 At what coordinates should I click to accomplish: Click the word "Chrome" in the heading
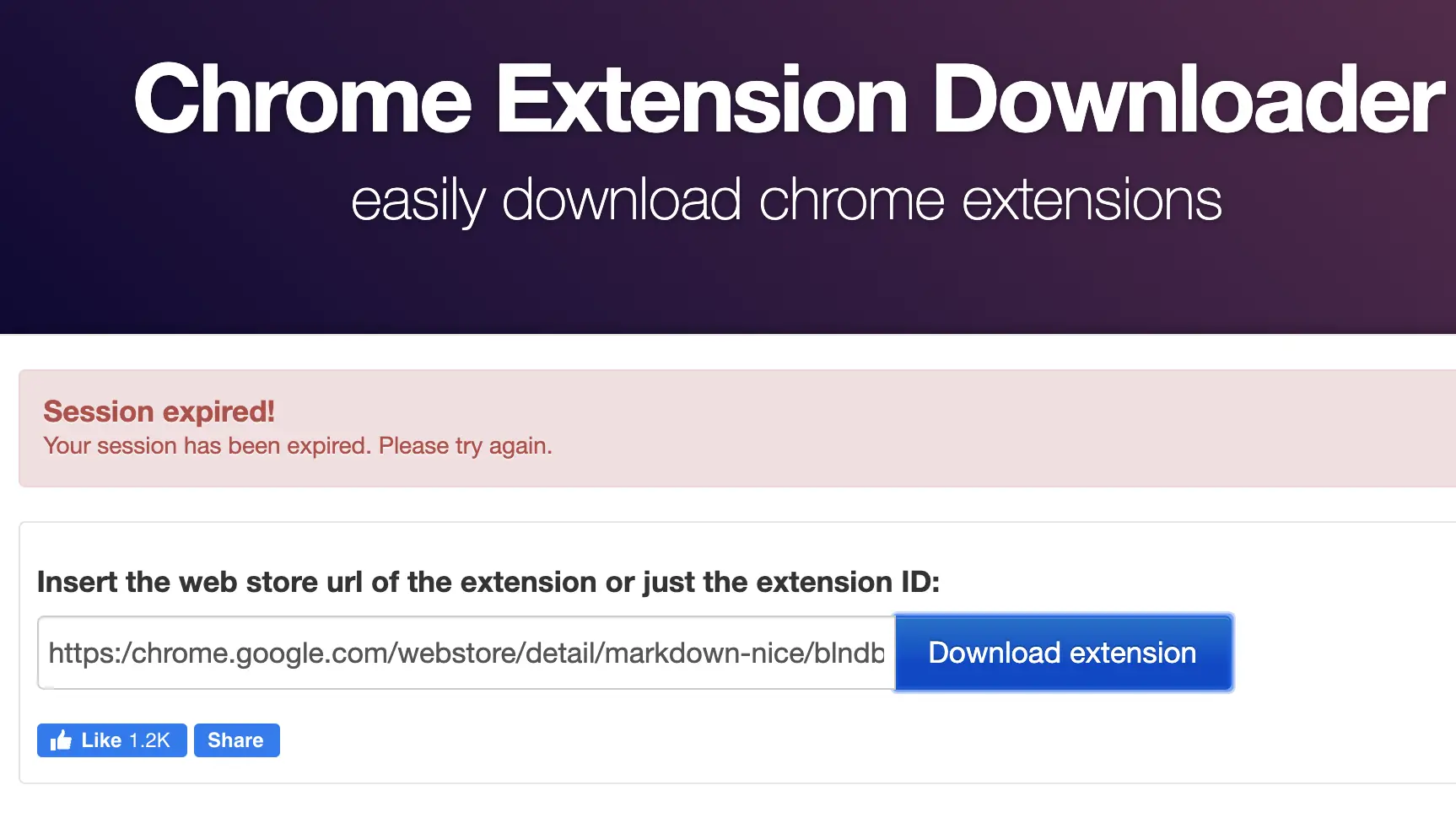303,100
